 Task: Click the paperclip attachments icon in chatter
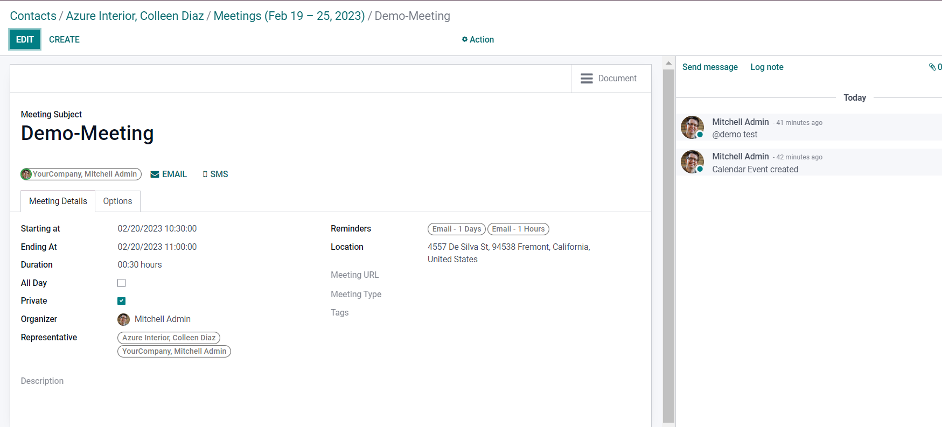pos(932,67)
